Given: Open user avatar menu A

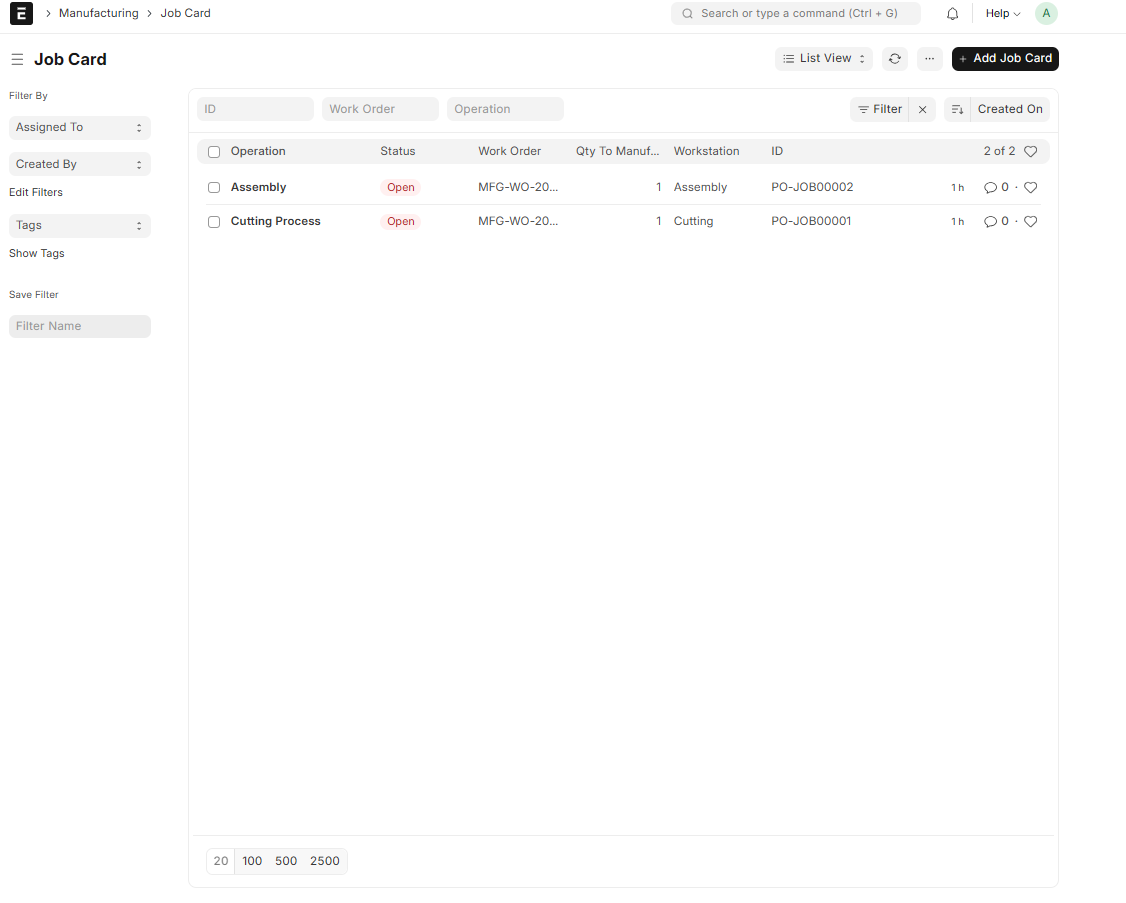Looking at the screenshot, I should tap(1046, 13).
